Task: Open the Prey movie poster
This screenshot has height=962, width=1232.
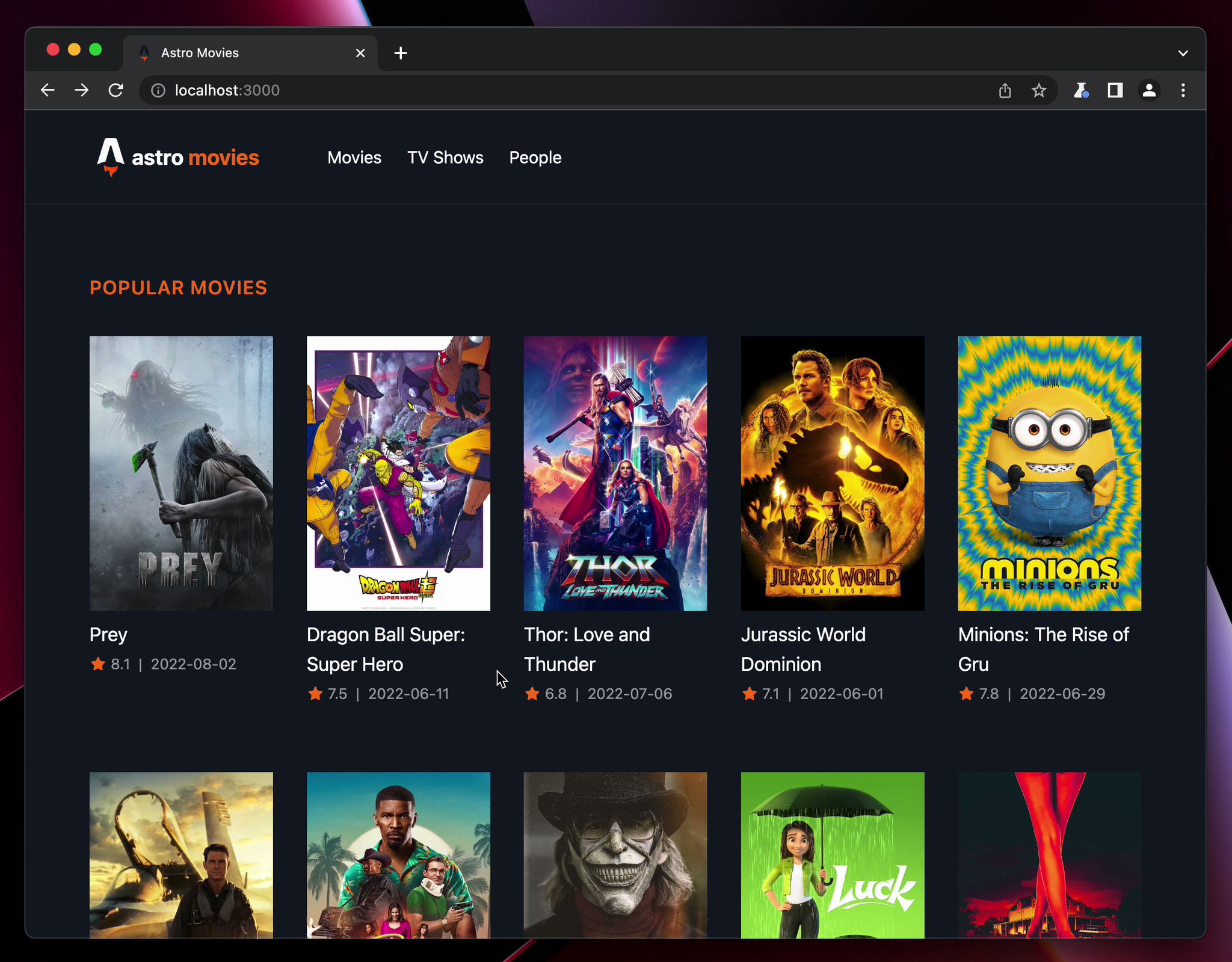Action: [x=181, y=473]
